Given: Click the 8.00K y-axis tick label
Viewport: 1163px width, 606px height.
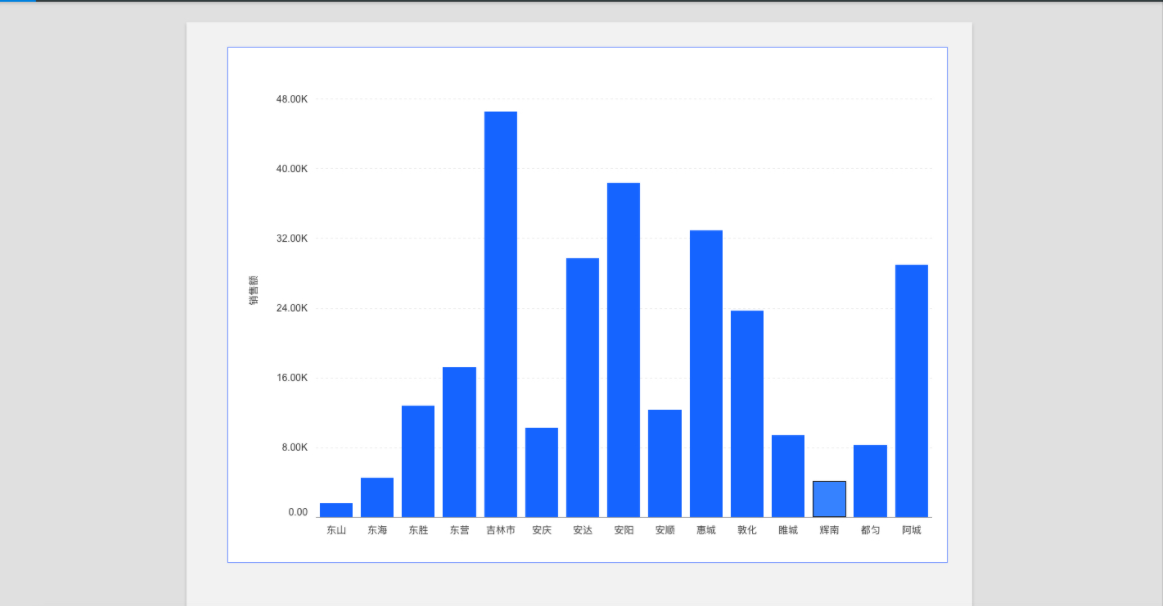Looking at the screenshot, I should coord(294,448).
